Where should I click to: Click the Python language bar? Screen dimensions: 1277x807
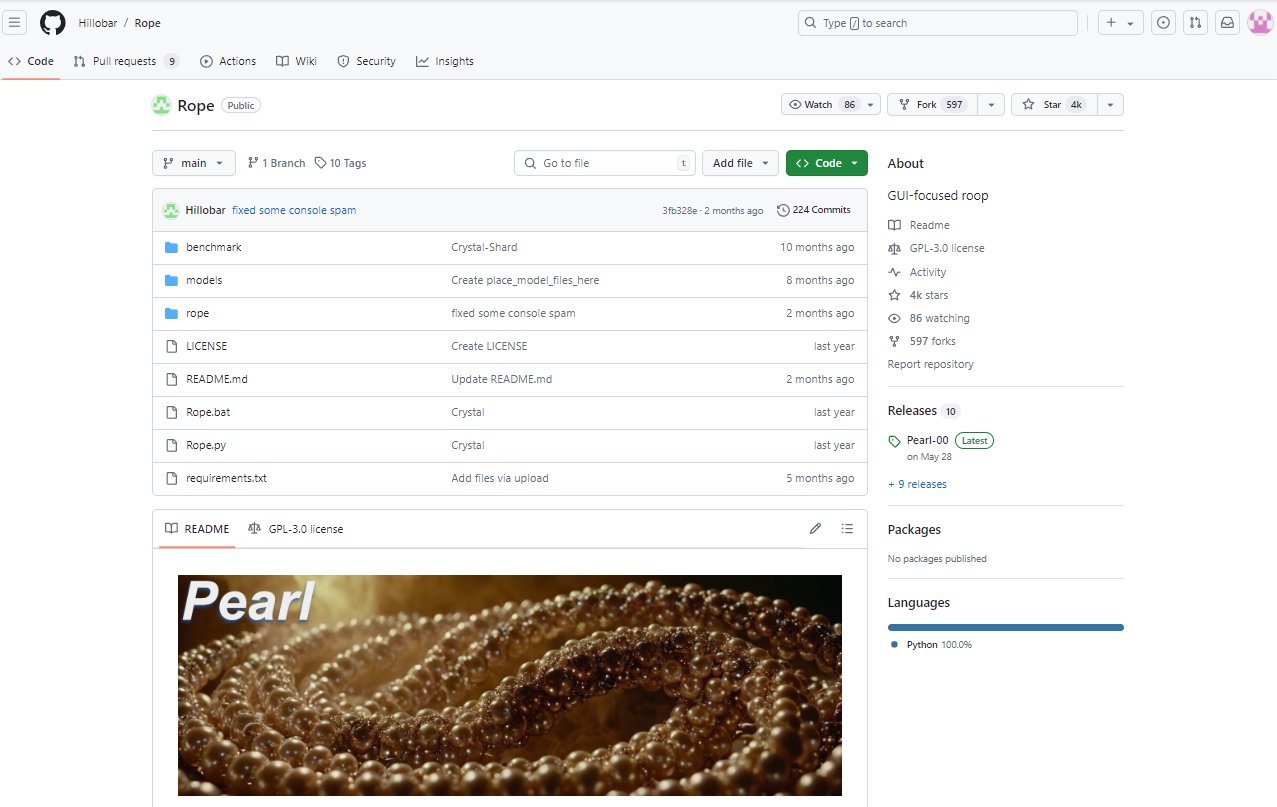[1005, 627]
